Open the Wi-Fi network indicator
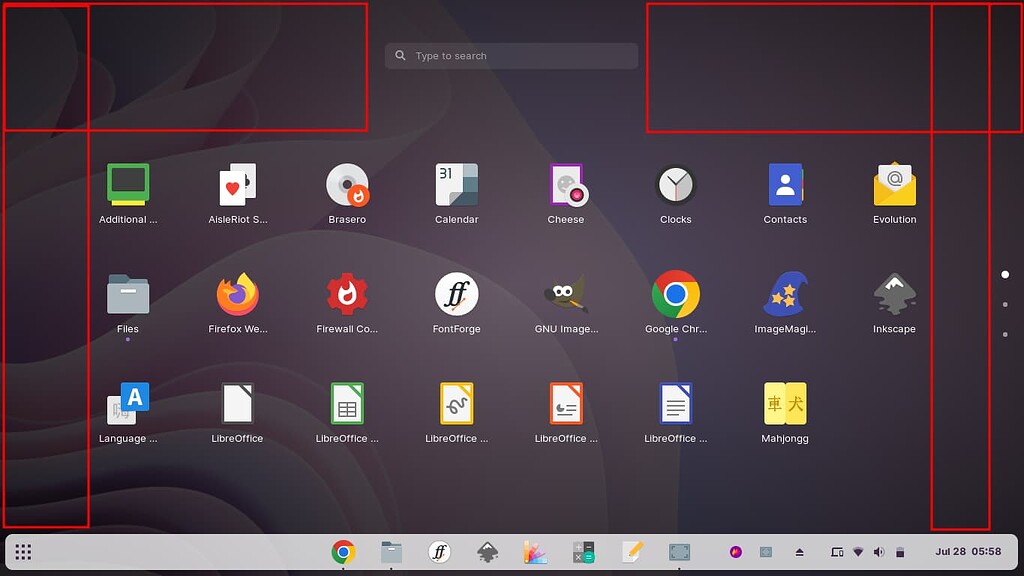Viewport: 1024px width, 576px height. [x=858, y=552]
